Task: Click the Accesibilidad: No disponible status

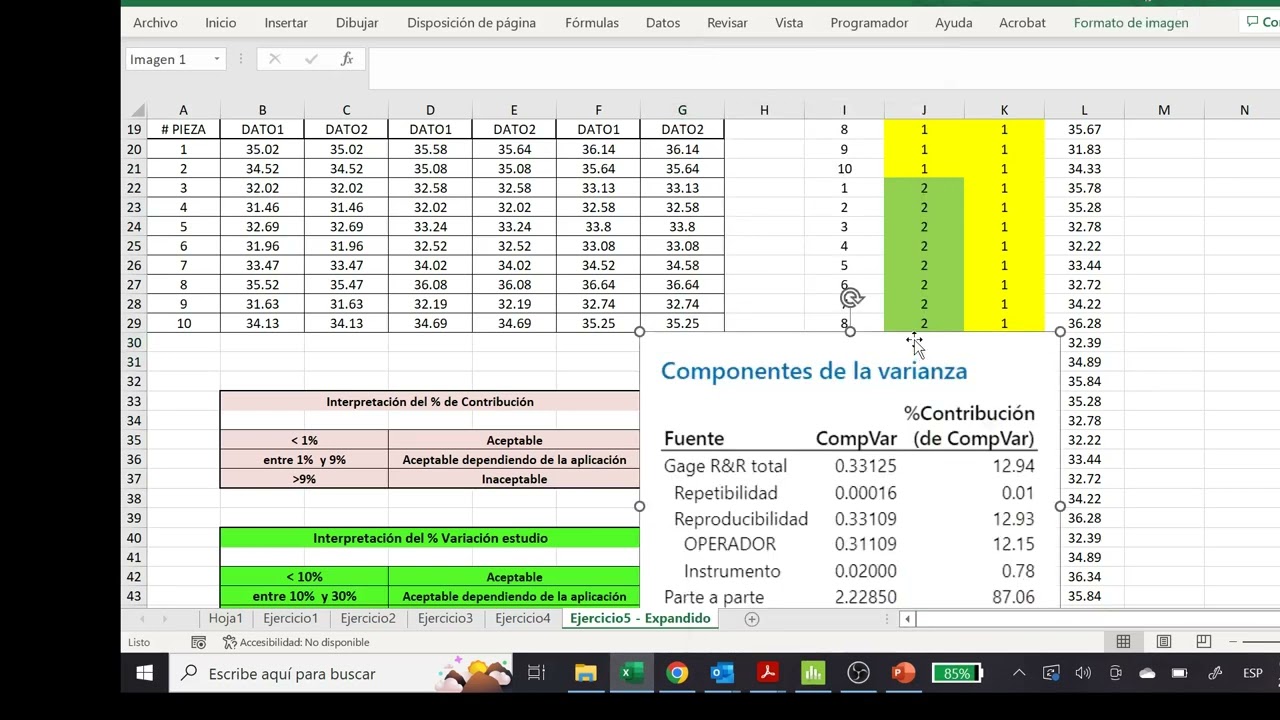Action: (x=296, y=642)
